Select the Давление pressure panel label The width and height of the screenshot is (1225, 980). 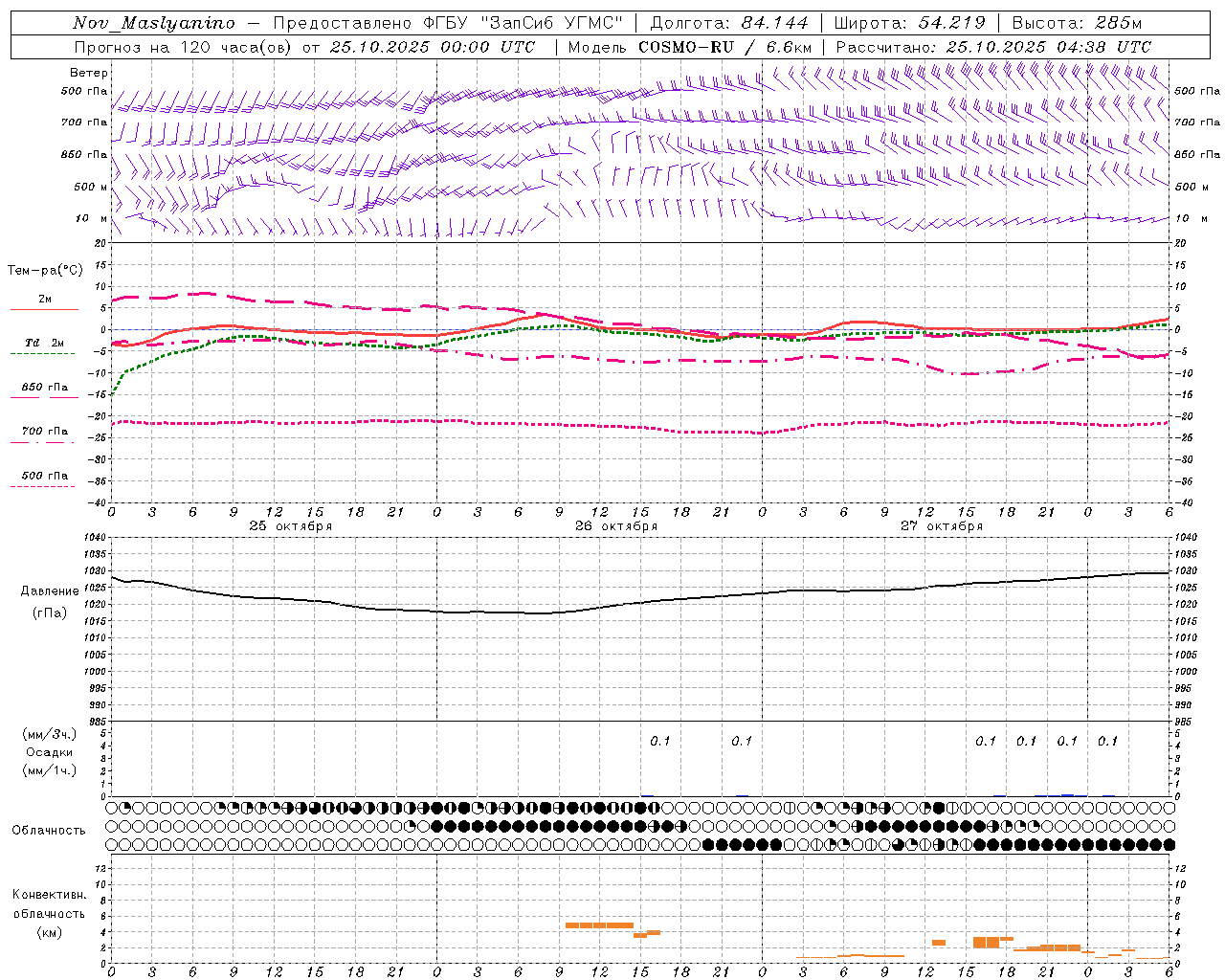(50, 591)
